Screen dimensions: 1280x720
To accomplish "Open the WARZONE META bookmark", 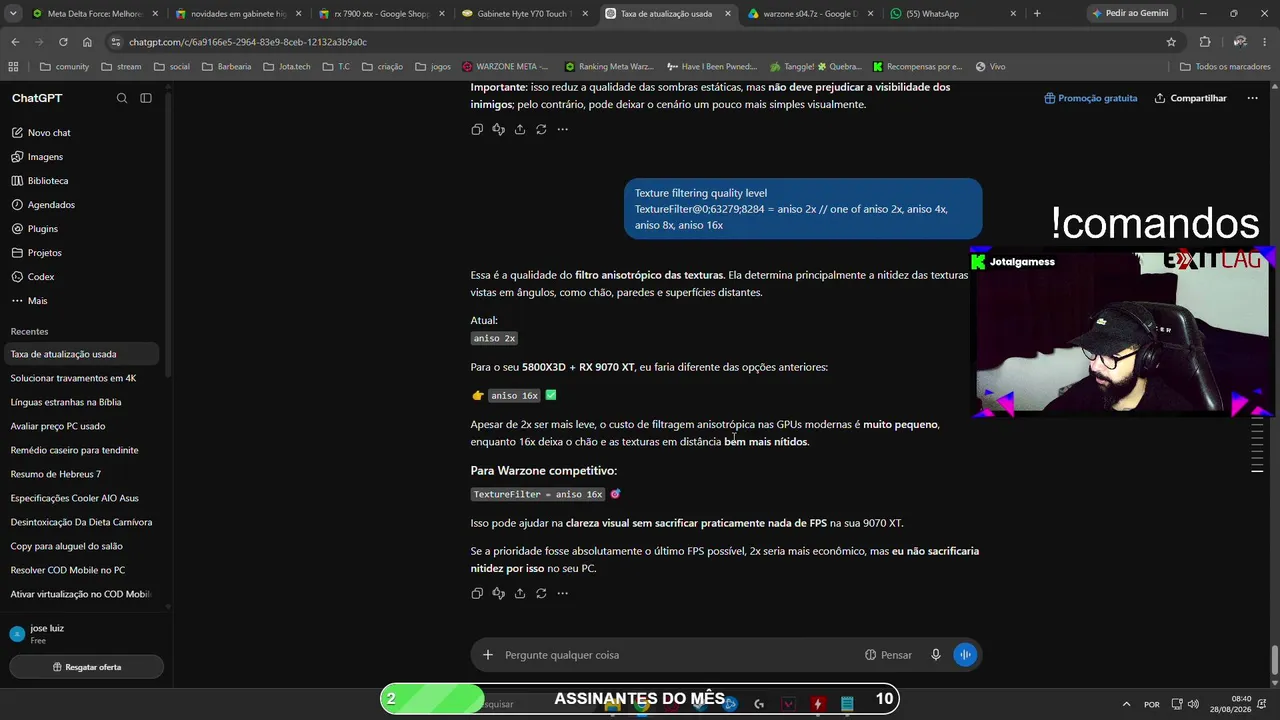I will pyautogui.click(x=505, y=67).
